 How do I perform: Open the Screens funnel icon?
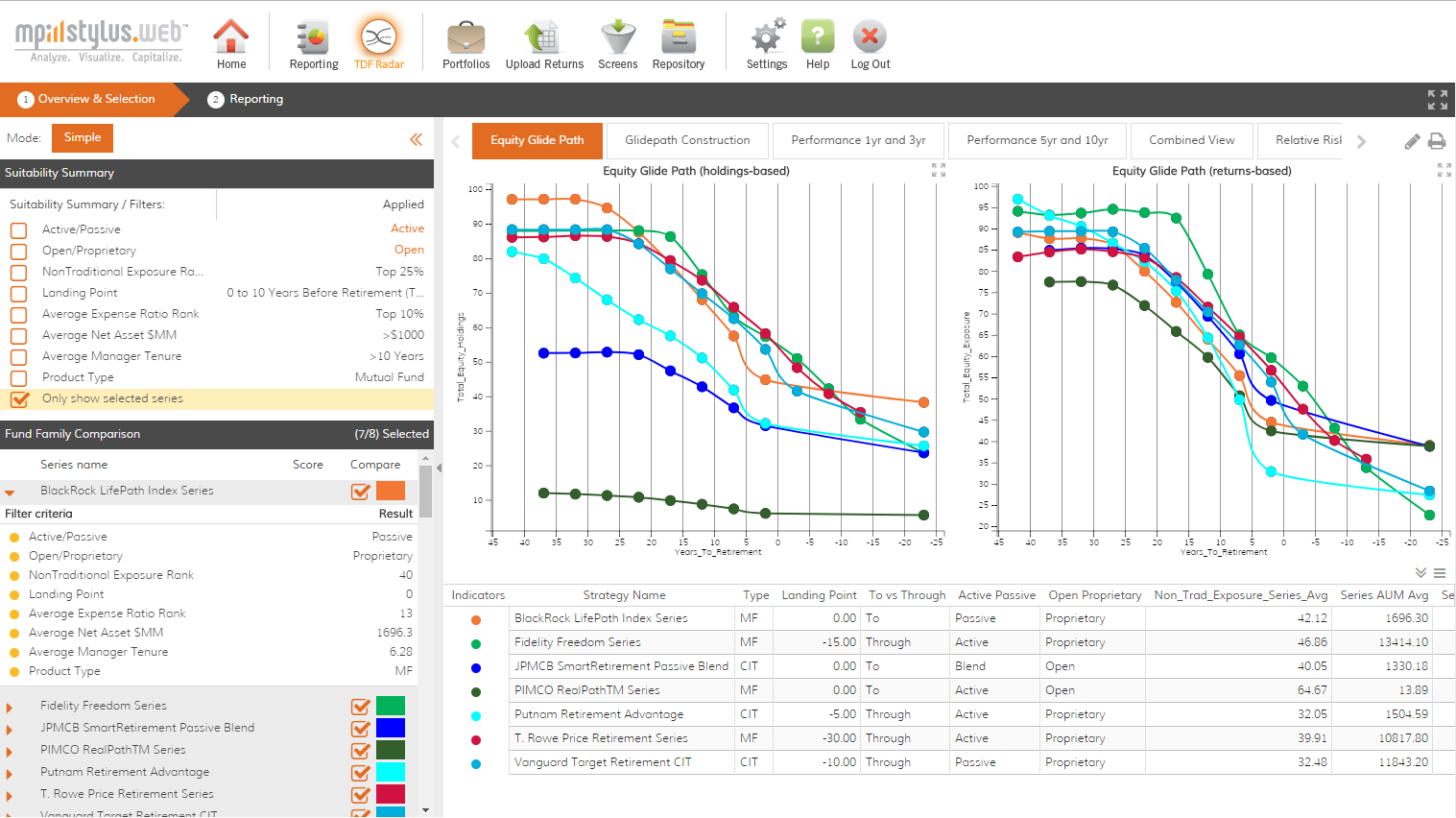pyautogui.click(x=617, y=44)
